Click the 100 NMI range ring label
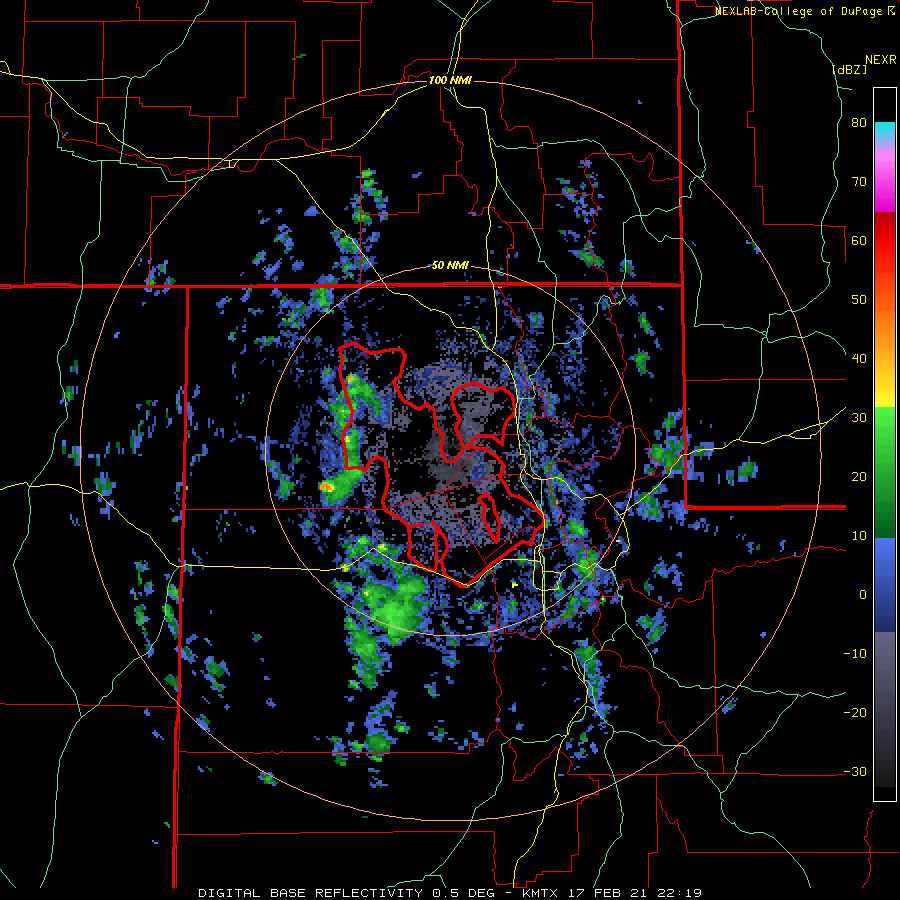The height and width of the screenshot is (900, 900). pyautogui.click(x=450, y=80)
